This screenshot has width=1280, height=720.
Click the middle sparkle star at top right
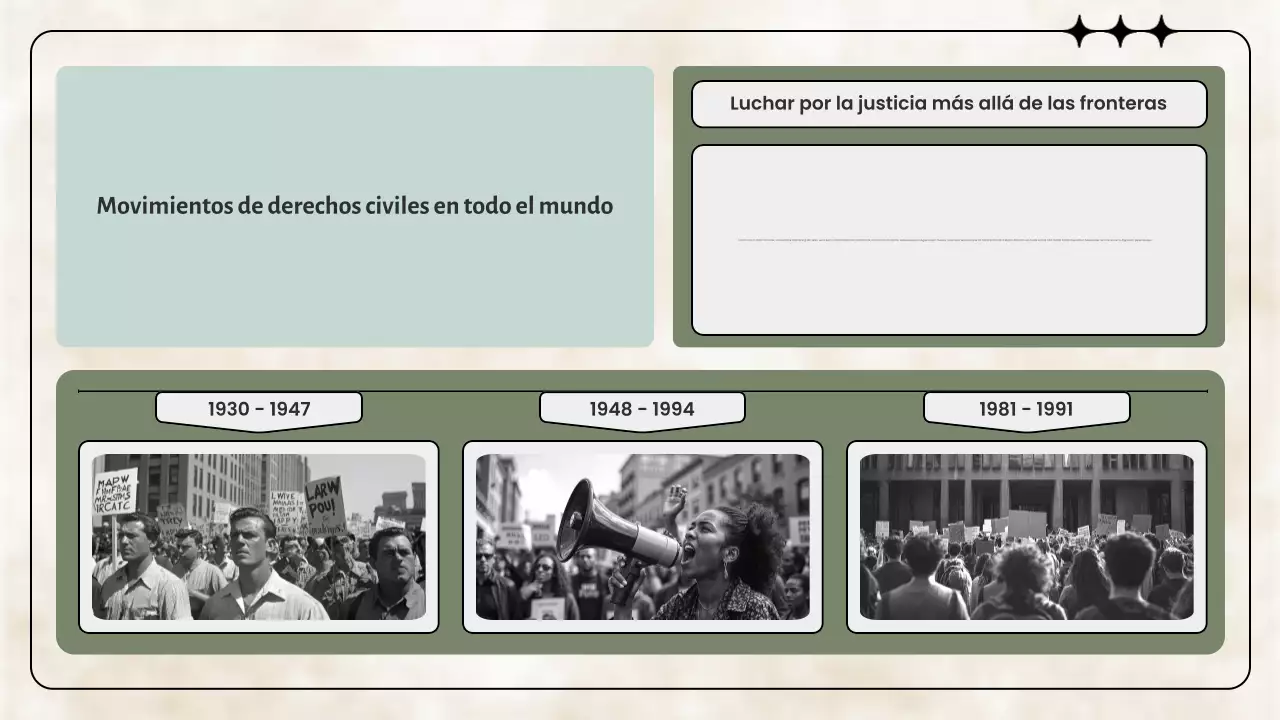tap(1120, 31)
